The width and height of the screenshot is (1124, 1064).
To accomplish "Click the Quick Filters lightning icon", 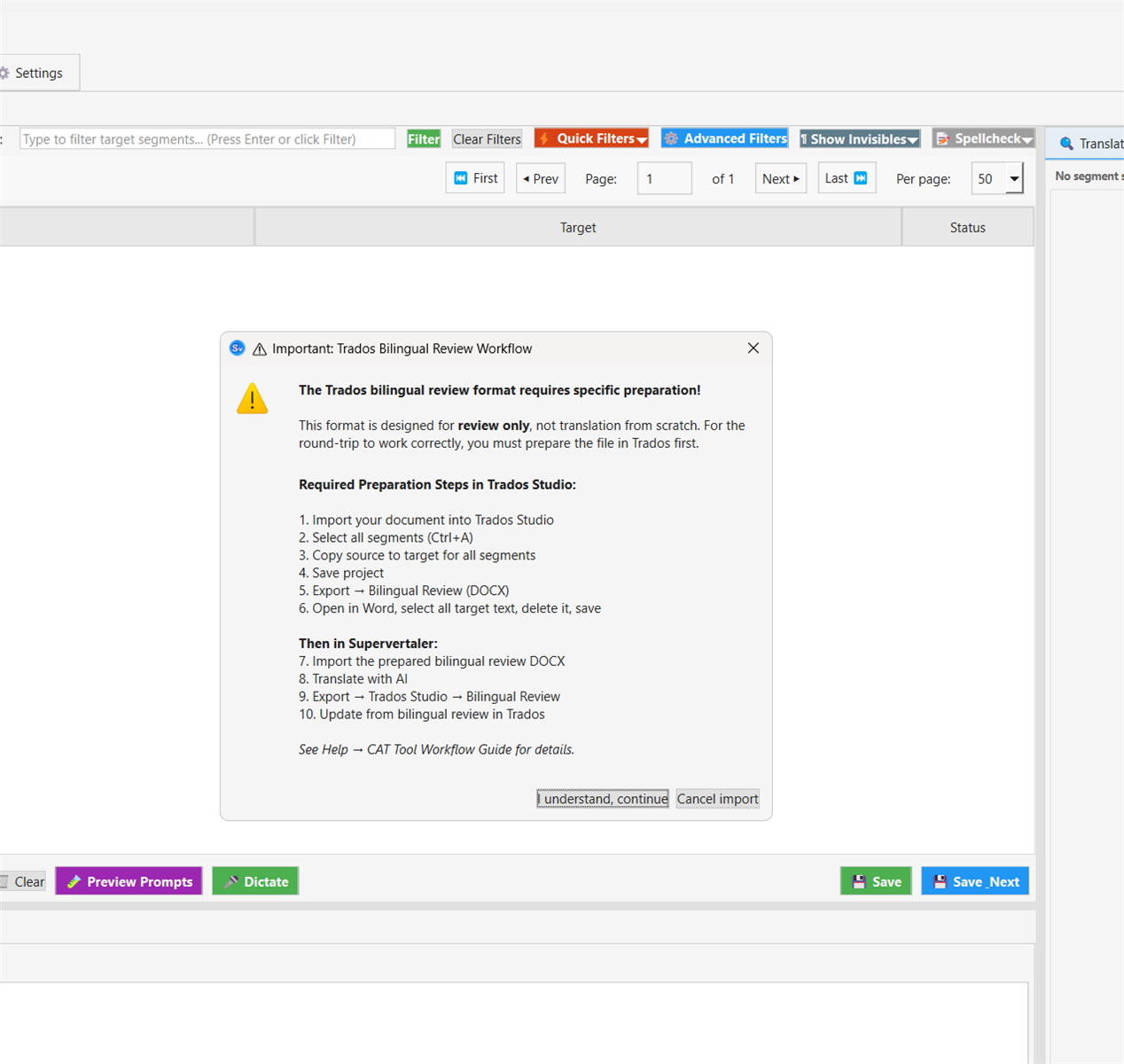I will (x=542, y=138).
